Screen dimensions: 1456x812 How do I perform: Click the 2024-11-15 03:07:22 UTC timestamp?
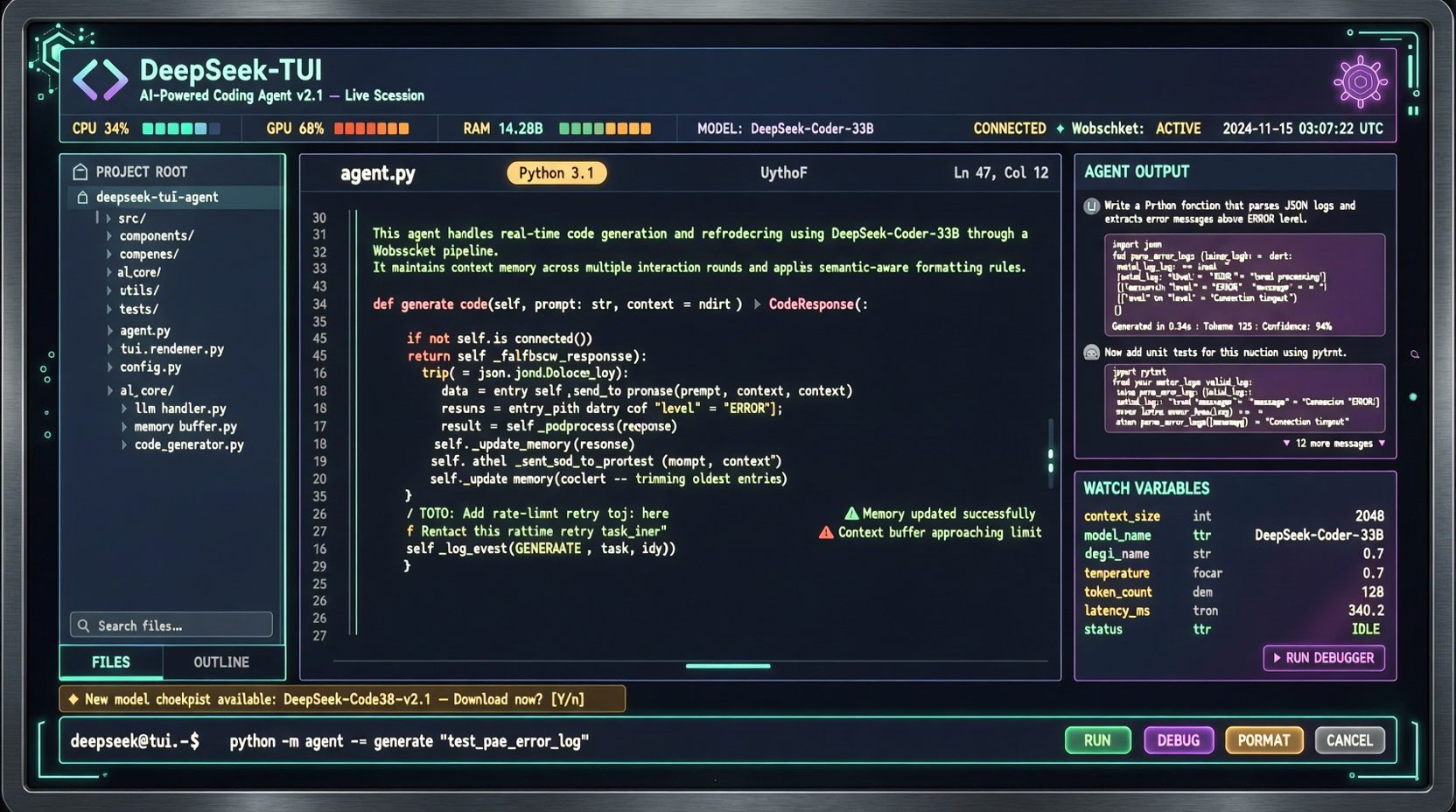click(x=1303, y=129)
